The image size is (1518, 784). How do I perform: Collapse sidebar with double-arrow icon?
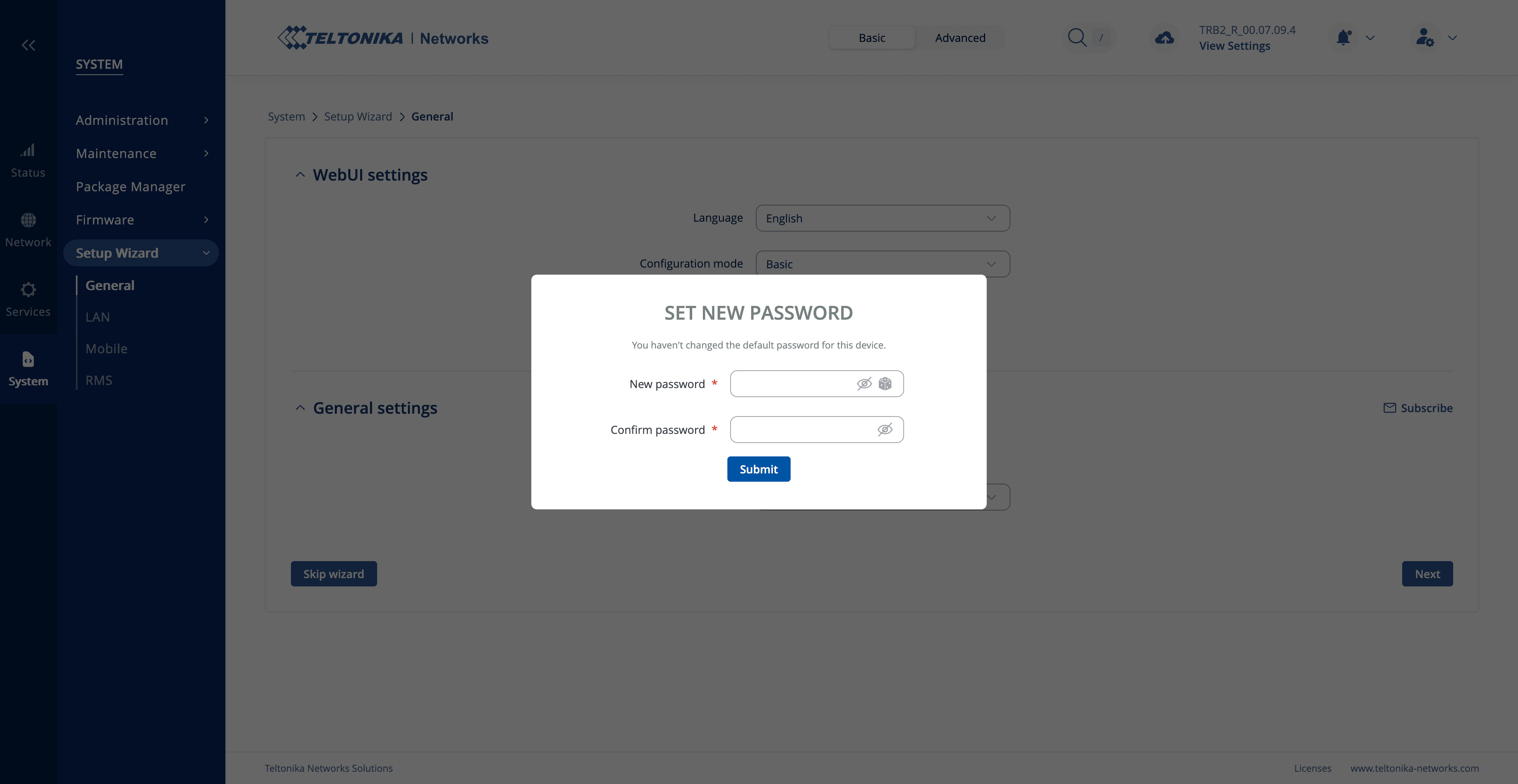point(28,45)
